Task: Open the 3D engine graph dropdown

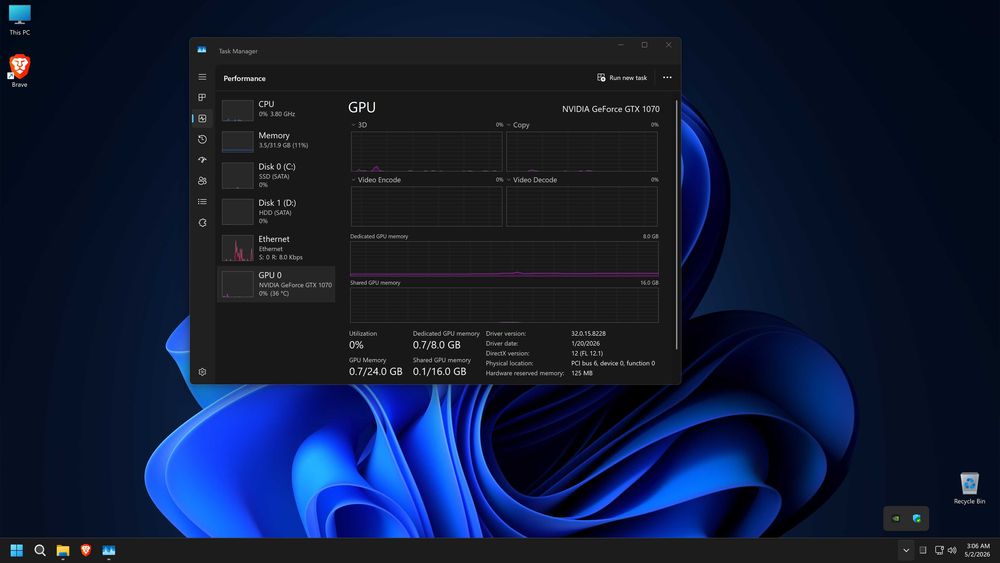Action: pyautogui.click(x=354, y=125)
